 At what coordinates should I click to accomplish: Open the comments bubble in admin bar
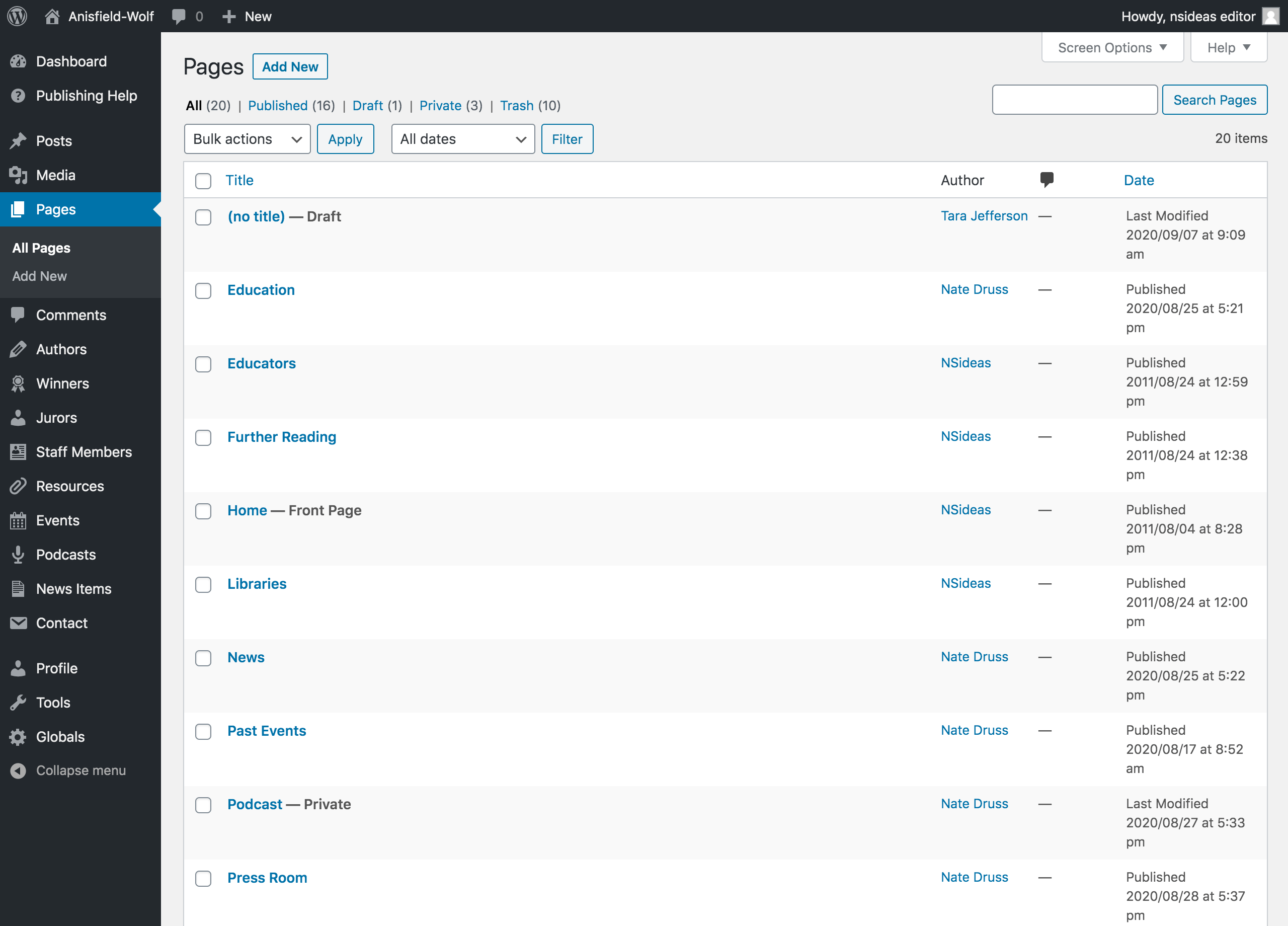tap(179, 17)
